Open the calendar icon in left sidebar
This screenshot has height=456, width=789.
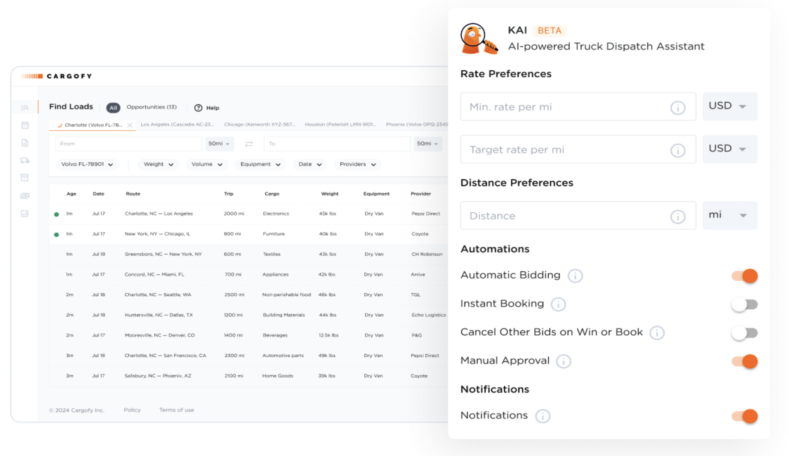(25, 125)
